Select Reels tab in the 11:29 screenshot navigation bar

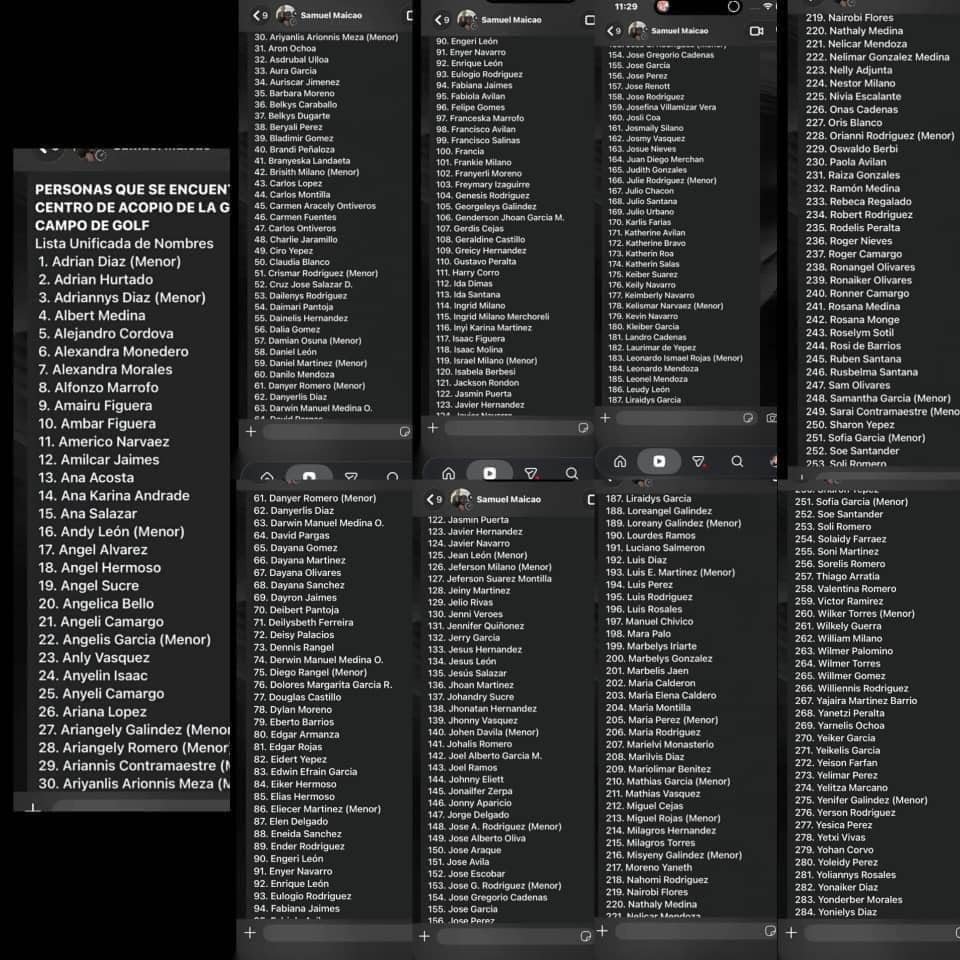click(659, 462)
